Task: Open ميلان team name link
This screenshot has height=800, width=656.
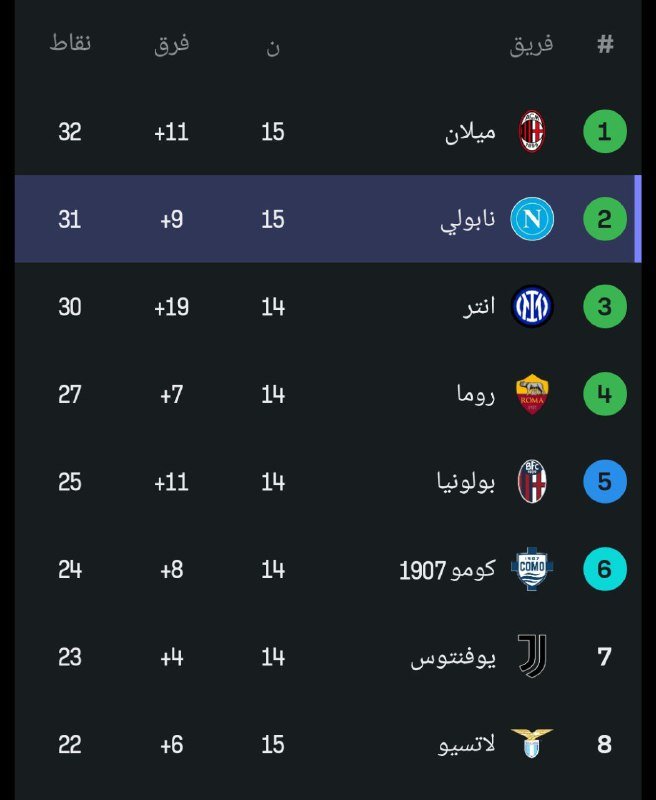Action: 470,132
